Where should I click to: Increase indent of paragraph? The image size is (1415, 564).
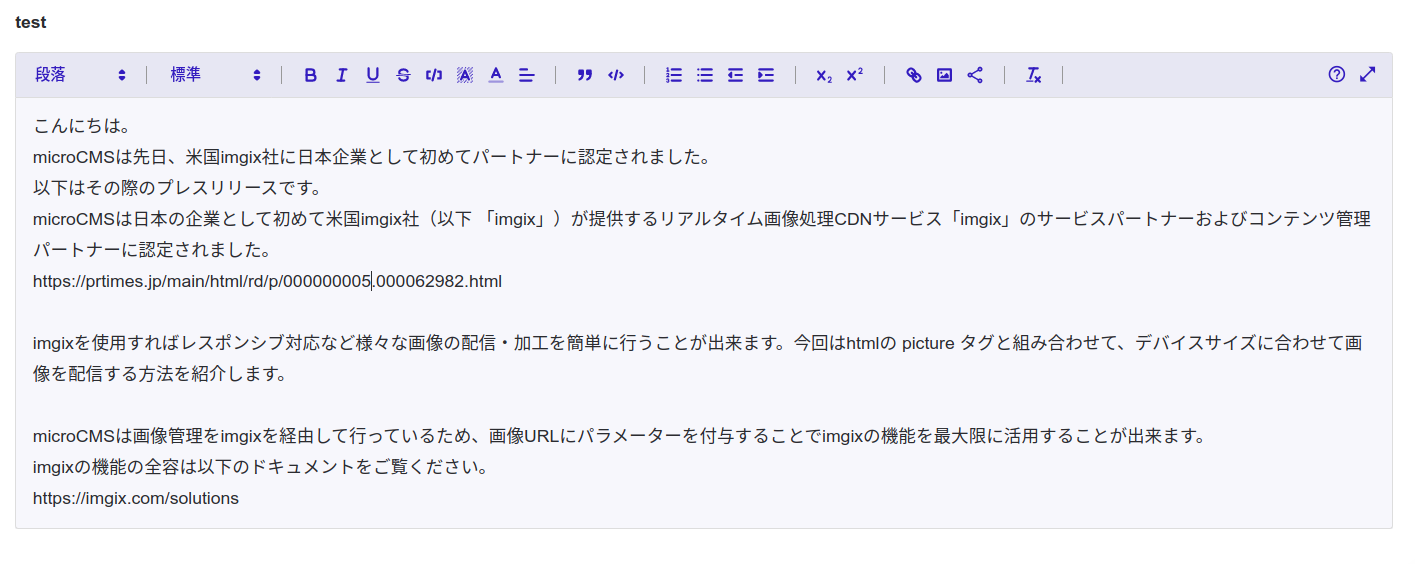click(x=766, y=75)
